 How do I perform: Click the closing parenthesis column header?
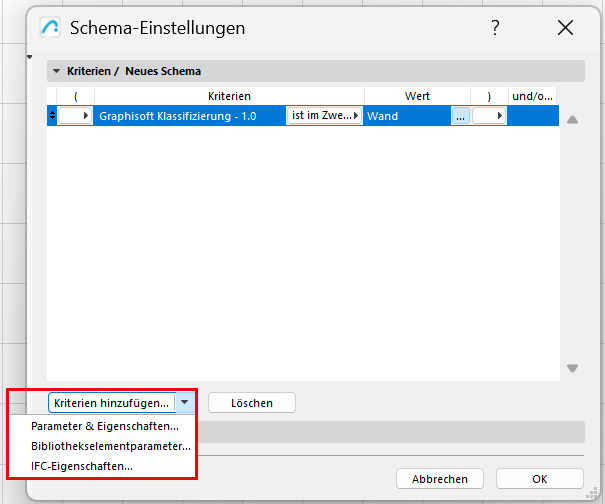[489, 96]
